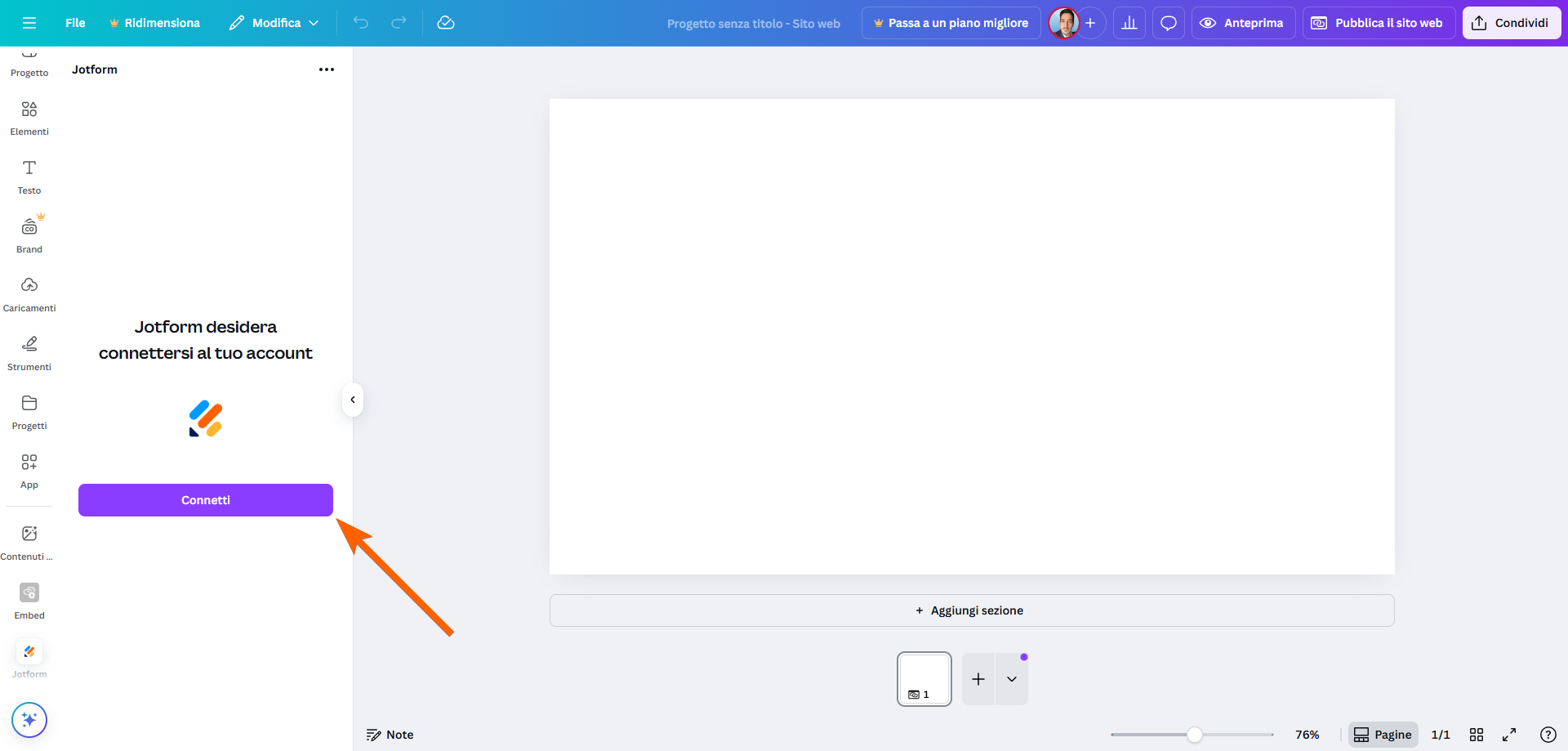Edit the title Progetto senza titolo
Image resolution: width=1568 pixels, height=751 pixels.
pyautogui.click(x=753, y=24)
